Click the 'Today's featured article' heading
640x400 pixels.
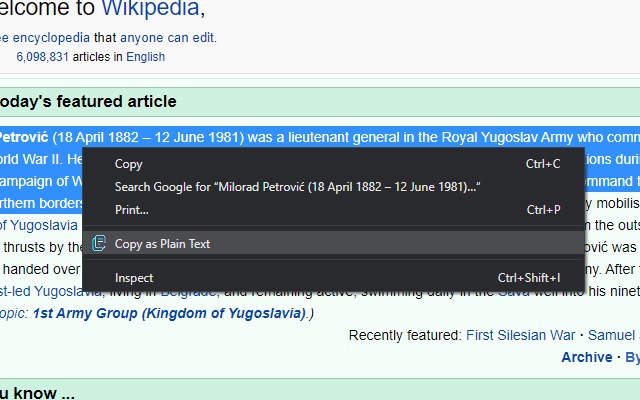[x=88, y=101]
